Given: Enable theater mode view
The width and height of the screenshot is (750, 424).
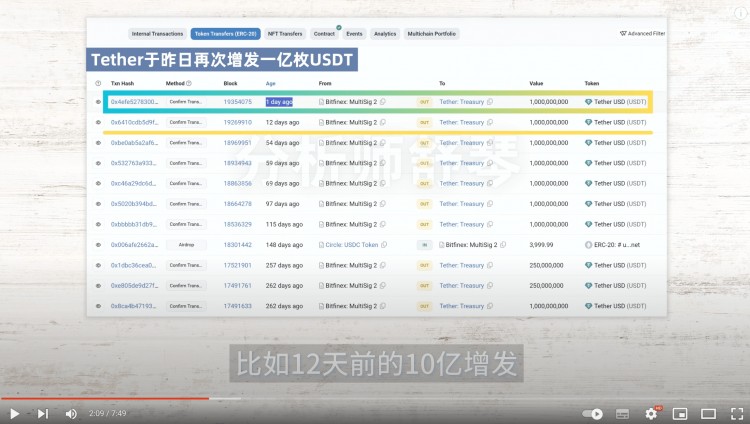Looking at the screenshot, I should 708,413.
